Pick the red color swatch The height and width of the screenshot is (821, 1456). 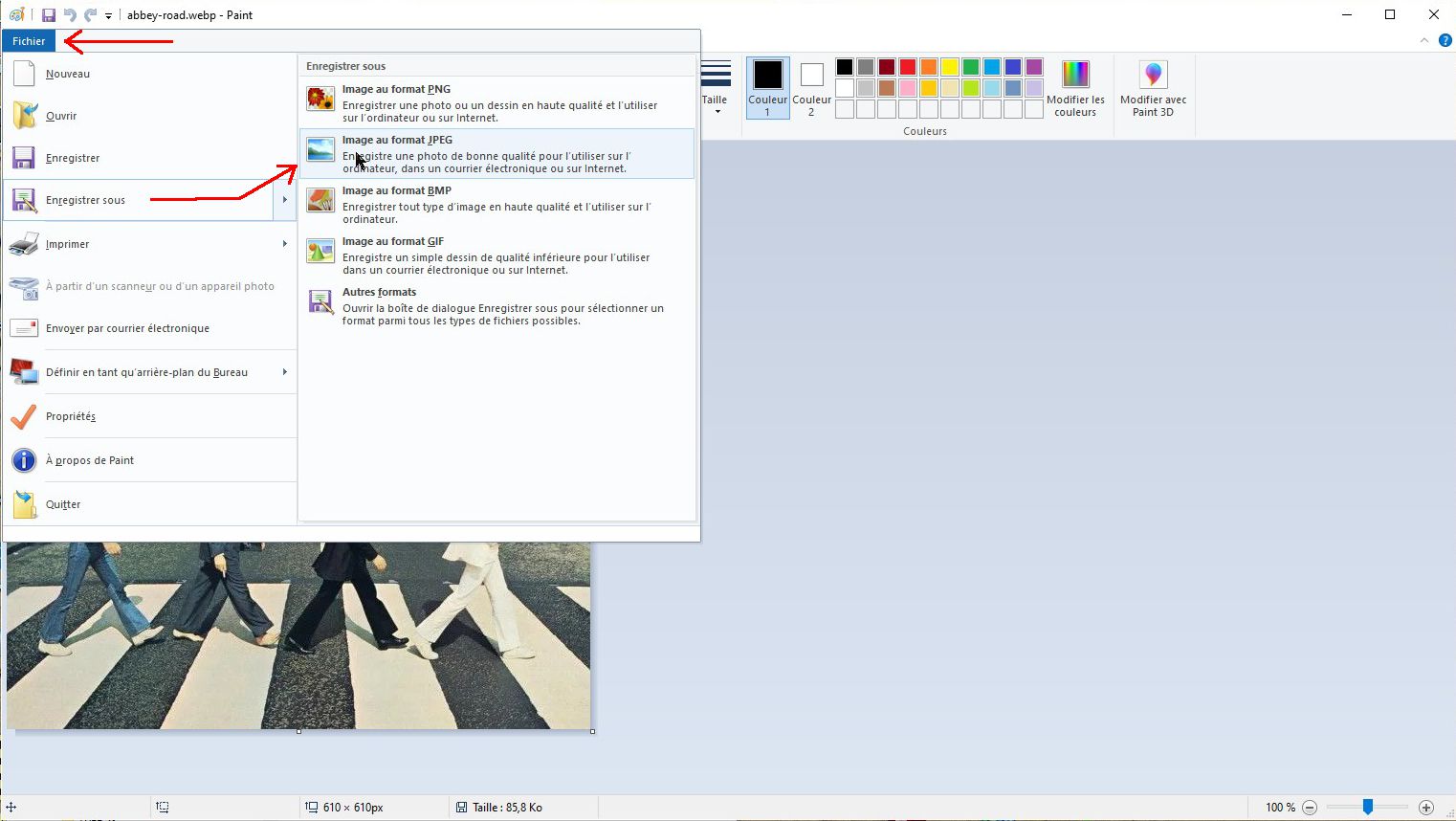[x=908, y=67]
